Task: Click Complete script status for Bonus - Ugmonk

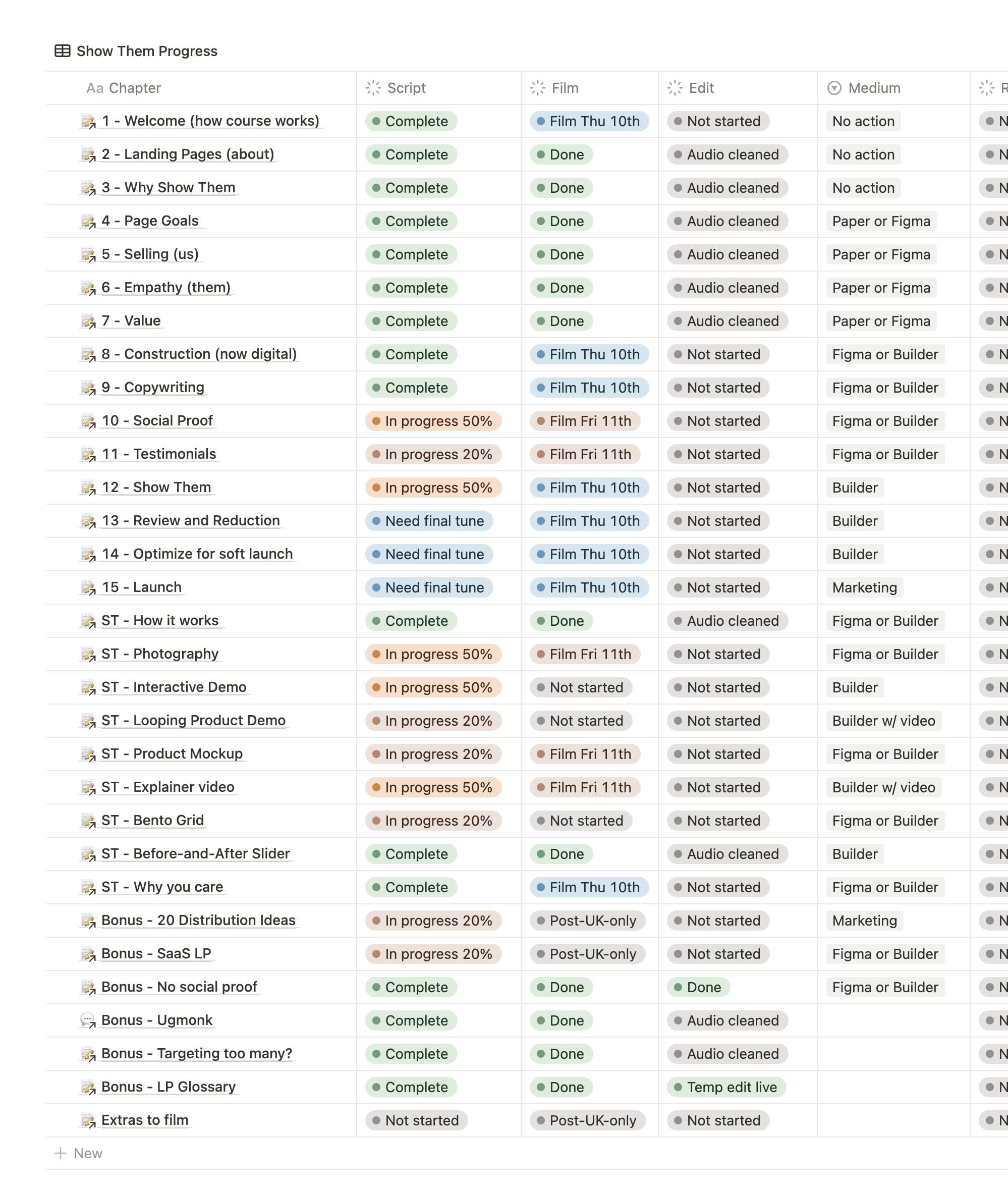Action: point(411,1020)
